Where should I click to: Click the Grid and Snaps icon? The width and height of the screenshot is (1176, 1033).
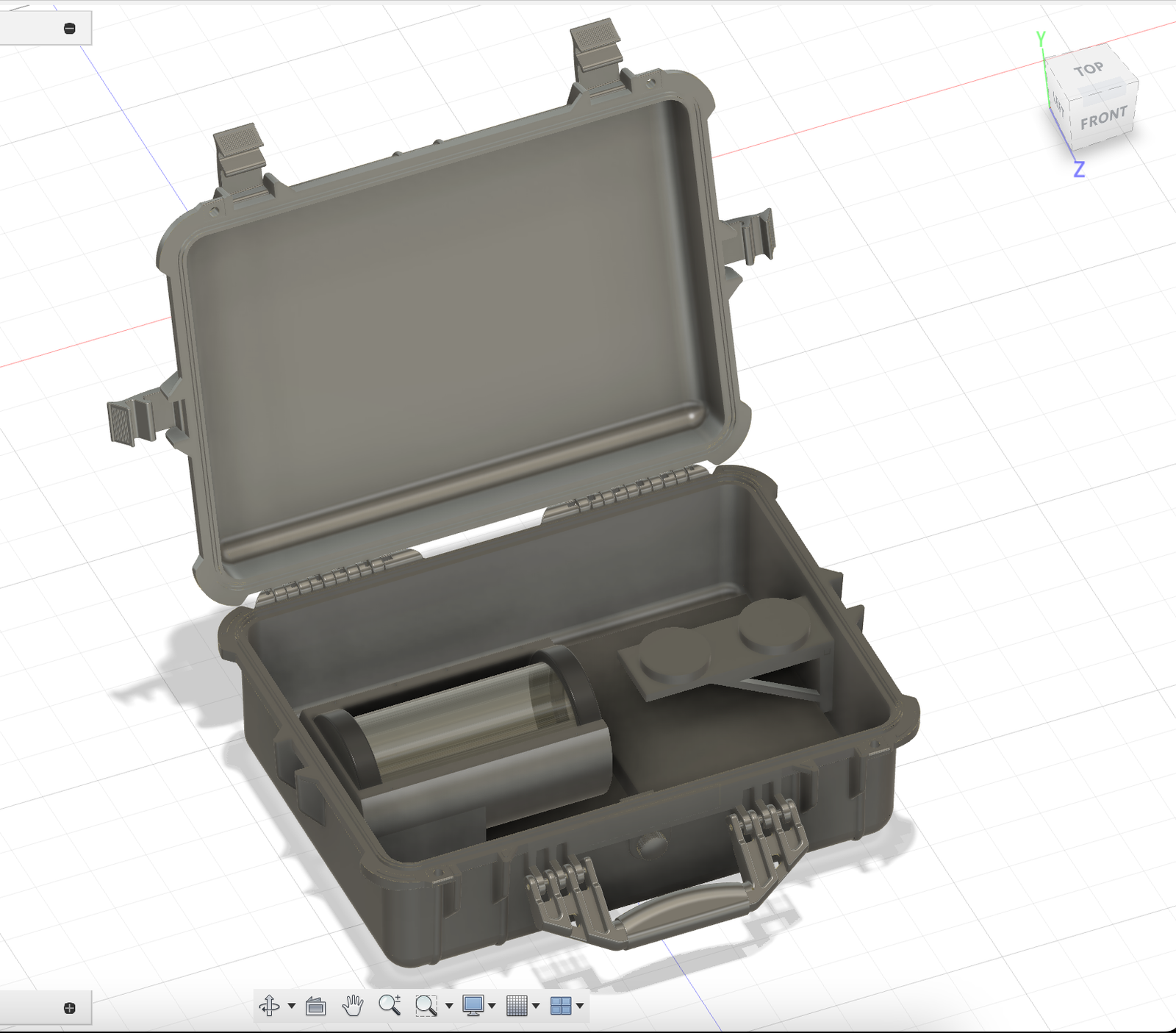(517, 1005)
